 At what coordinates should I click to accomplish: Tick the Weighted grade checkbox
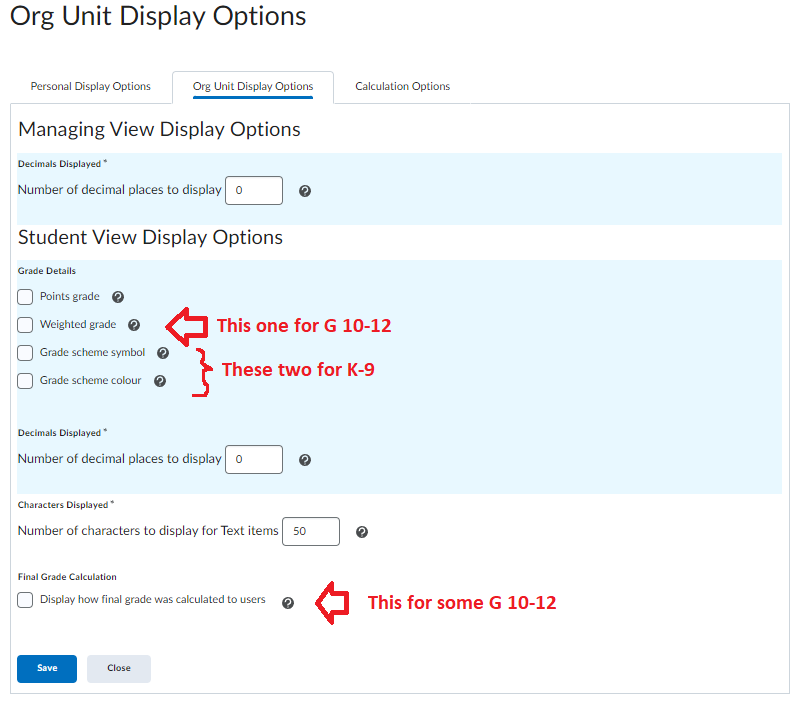(x=25, y=325)
